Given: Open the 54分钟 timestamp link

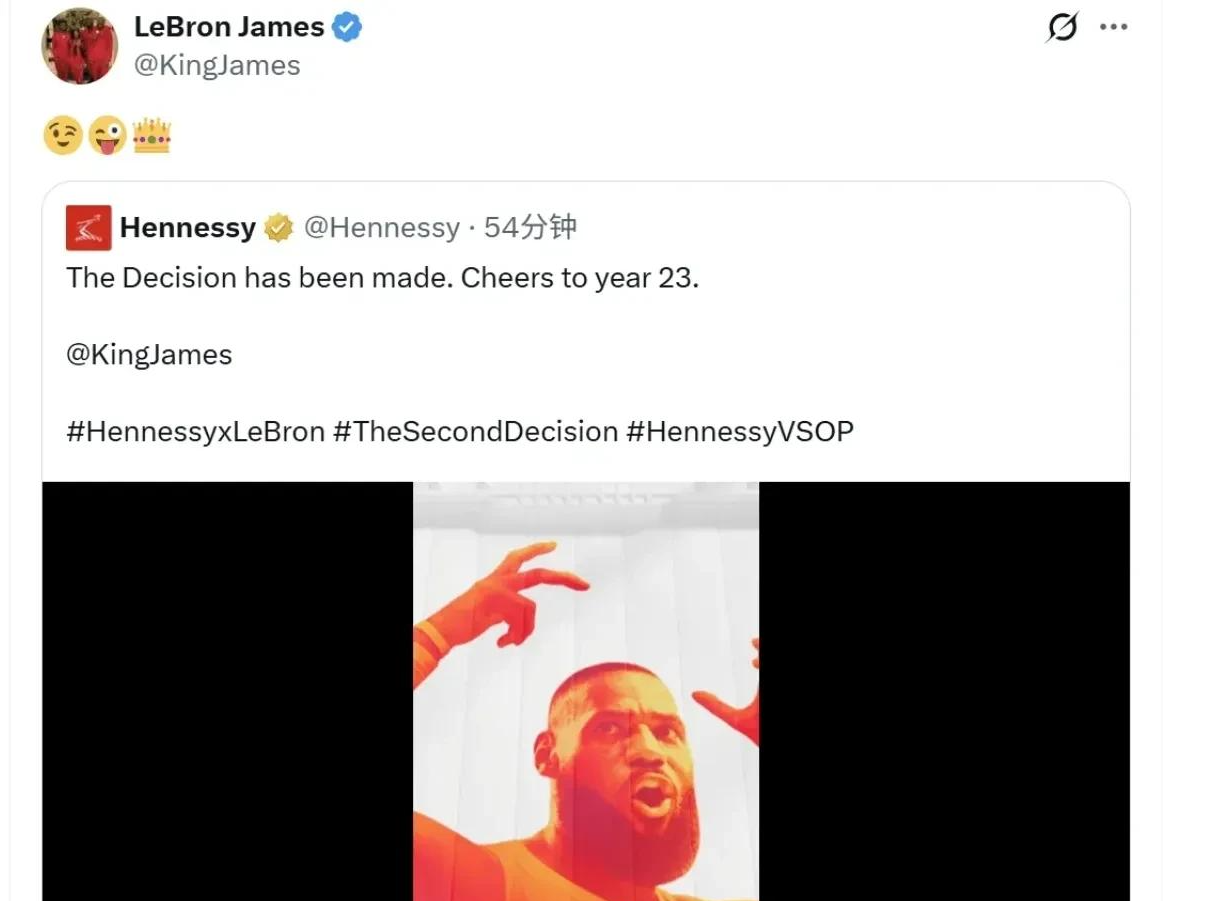Looking at the screenshot, I should pos(530,228).
